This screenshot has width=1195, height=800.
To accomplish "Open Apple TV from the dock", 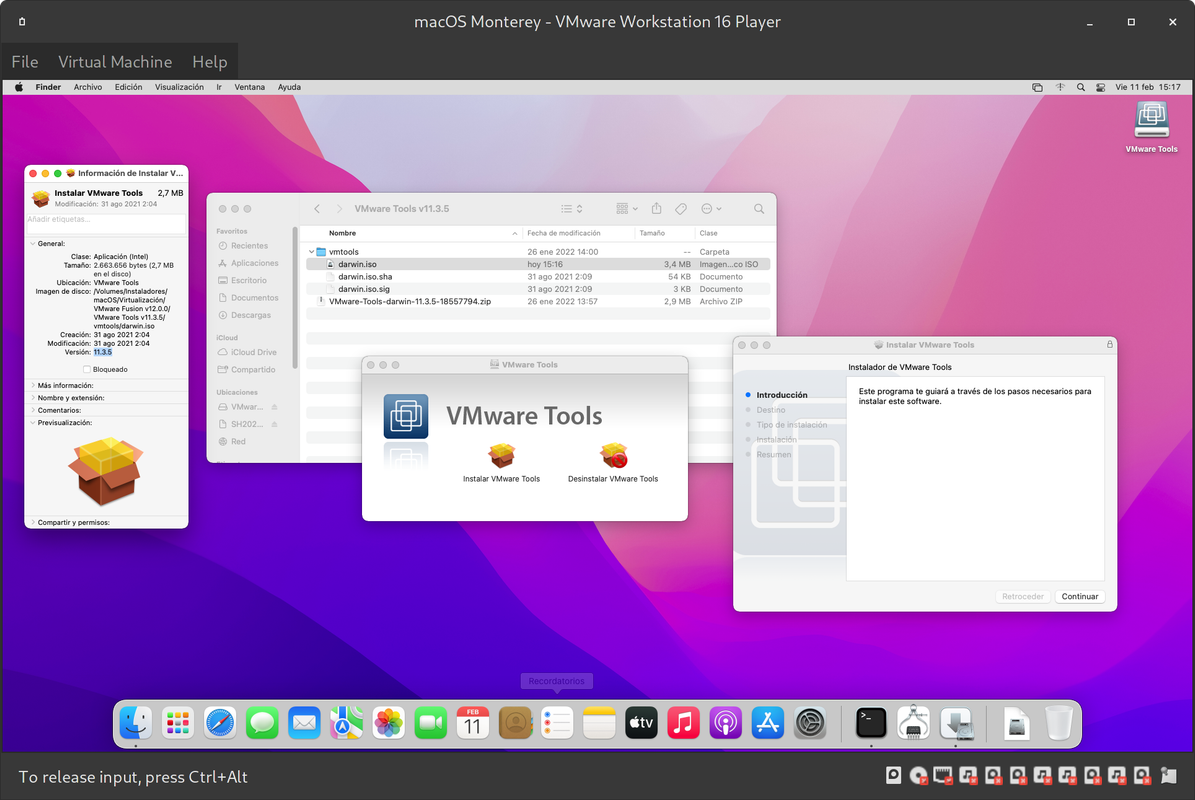I will (642, 722).
